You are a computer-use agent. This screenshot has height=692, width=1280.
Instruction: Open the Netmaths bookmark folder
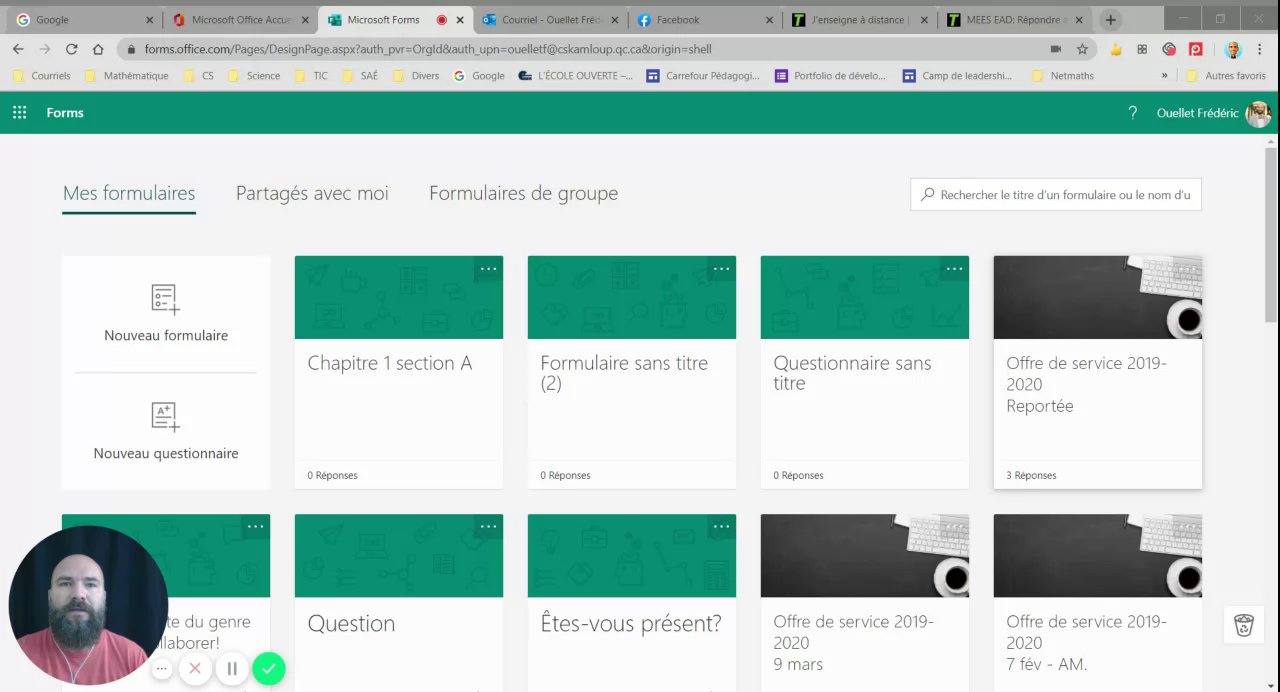(x=1062, y=75)
